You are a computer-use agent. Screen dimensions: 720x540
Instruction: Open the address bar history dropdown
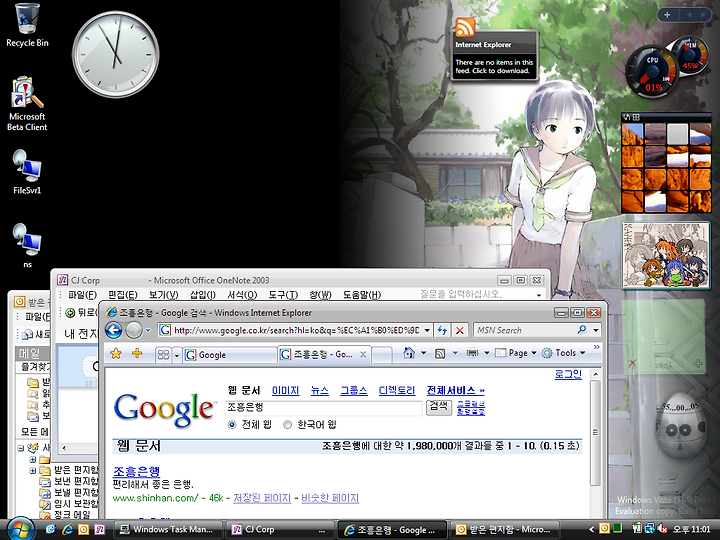tap(427, 330)
